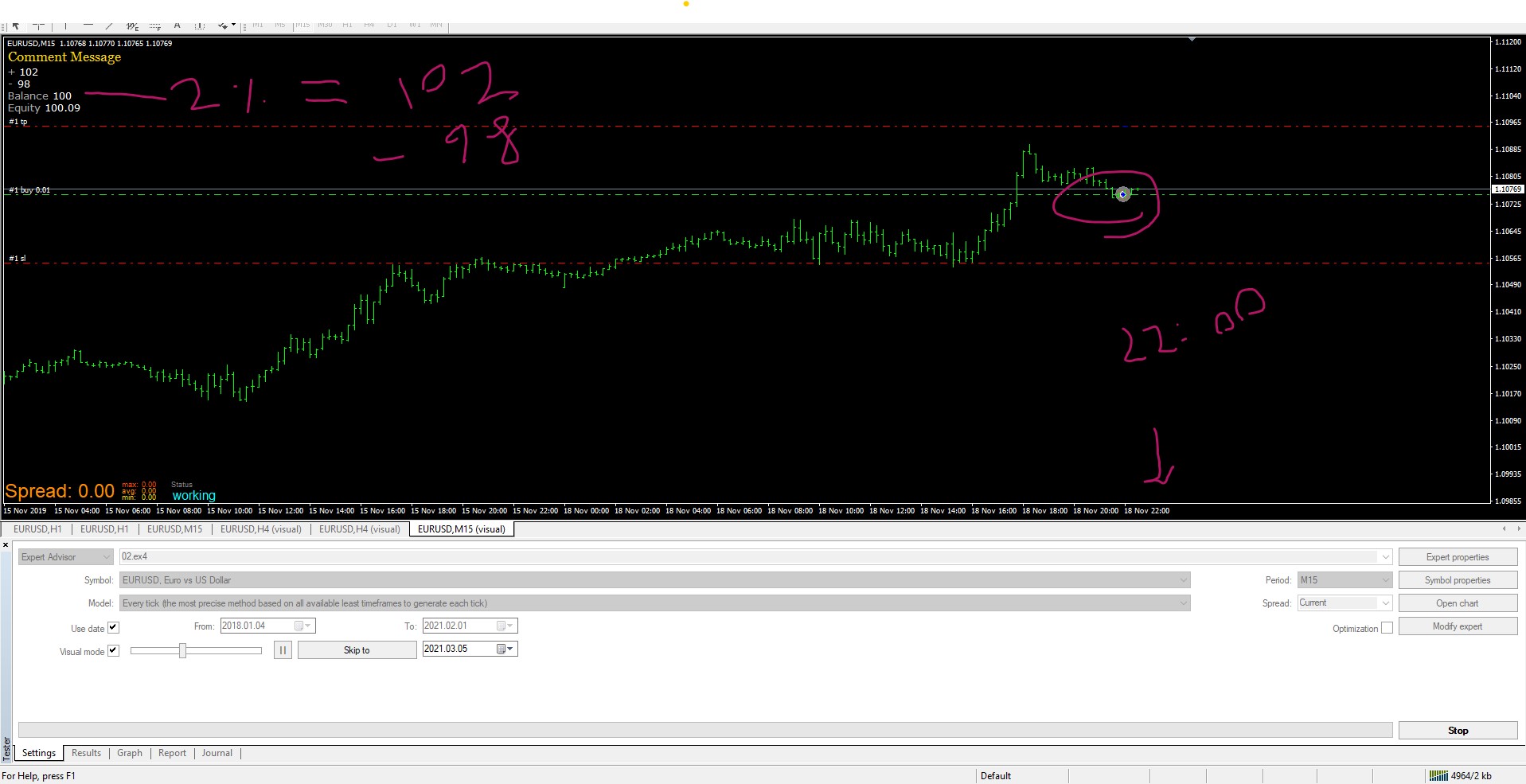Click the Expert properties button
1526x784 pixels.
1458,557
